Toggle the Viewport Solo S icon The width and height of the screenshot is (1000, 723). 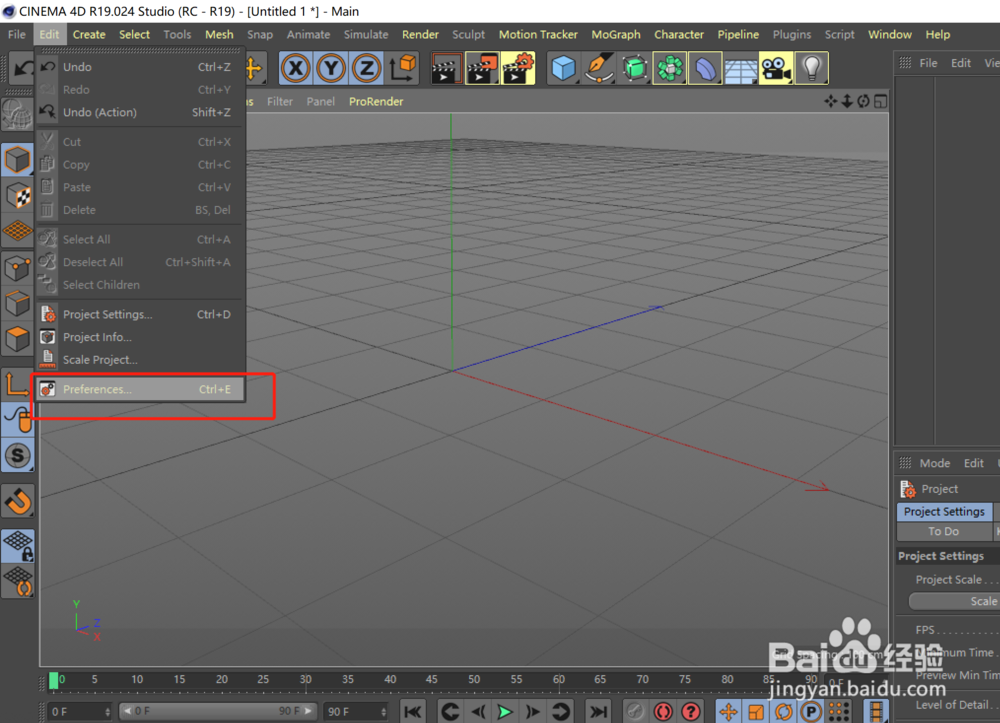pos(17,456)
